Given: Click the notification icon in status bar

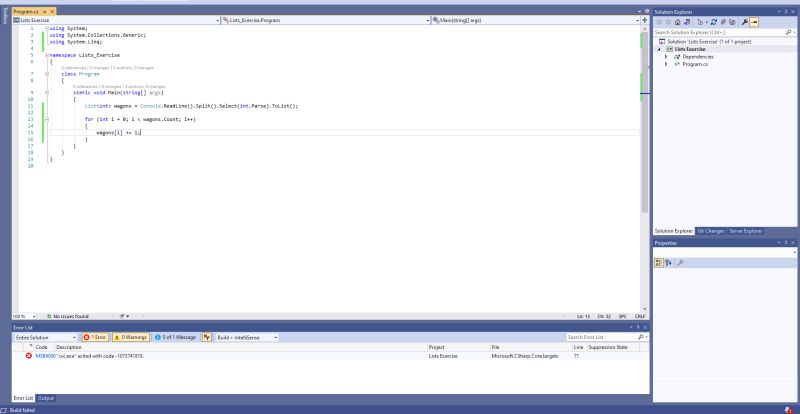Looking at the screenshot, I should pyautogui.click(x=789, y=410).
